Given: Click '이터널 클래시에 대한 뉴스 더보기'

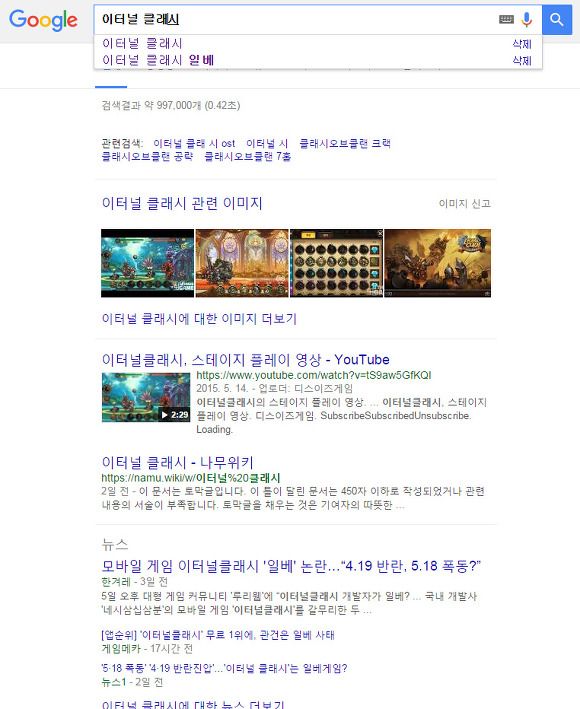Looking at the screenshot, I should tap(193, 704).
